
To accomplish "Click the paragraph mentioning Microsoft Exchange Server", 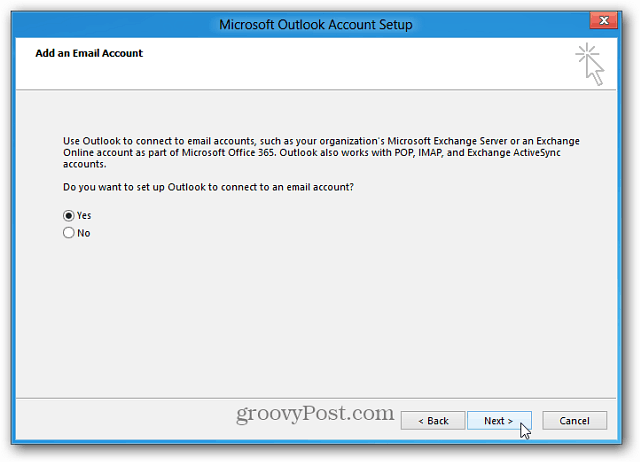I will coord(321,152).
